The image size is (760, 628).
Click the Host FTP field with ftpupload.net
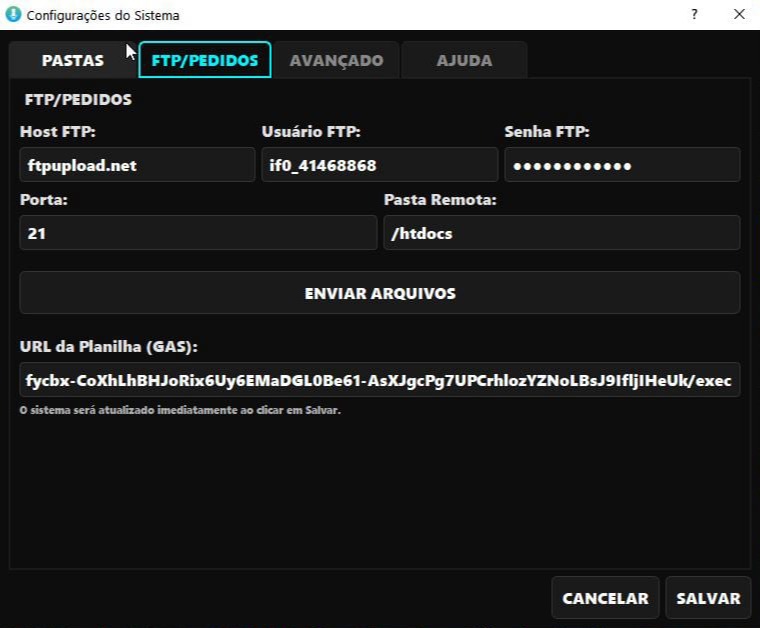(137, 165)
